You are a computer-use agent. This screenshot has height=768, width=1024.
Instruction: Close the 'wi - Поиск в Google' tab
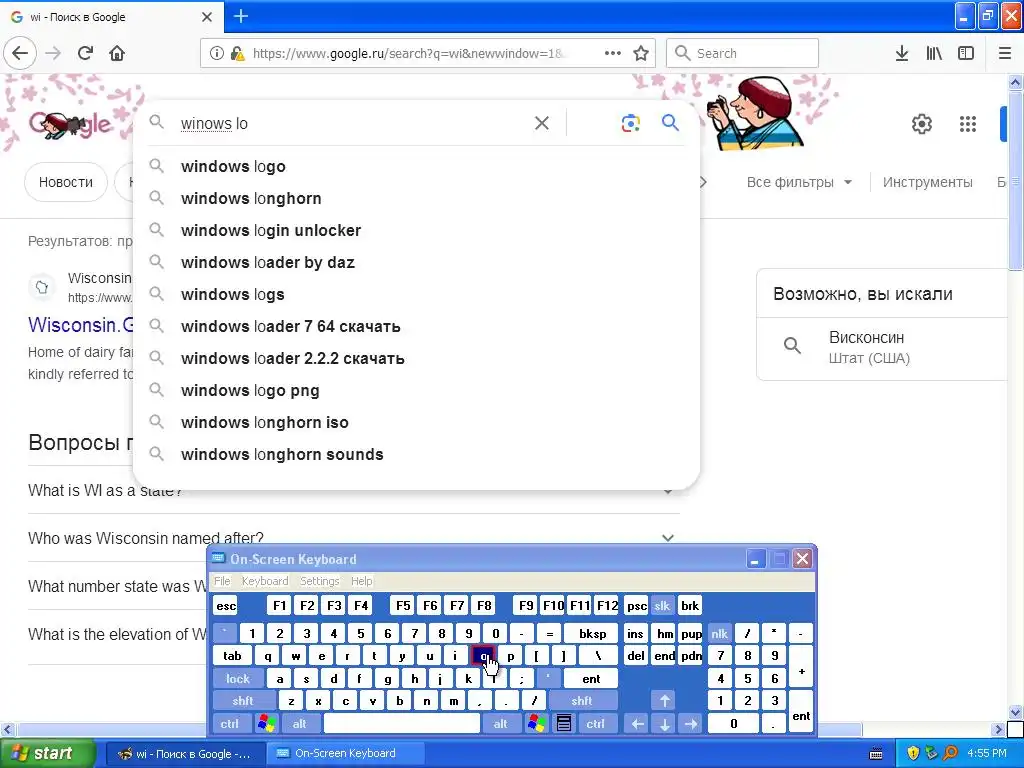207,17
